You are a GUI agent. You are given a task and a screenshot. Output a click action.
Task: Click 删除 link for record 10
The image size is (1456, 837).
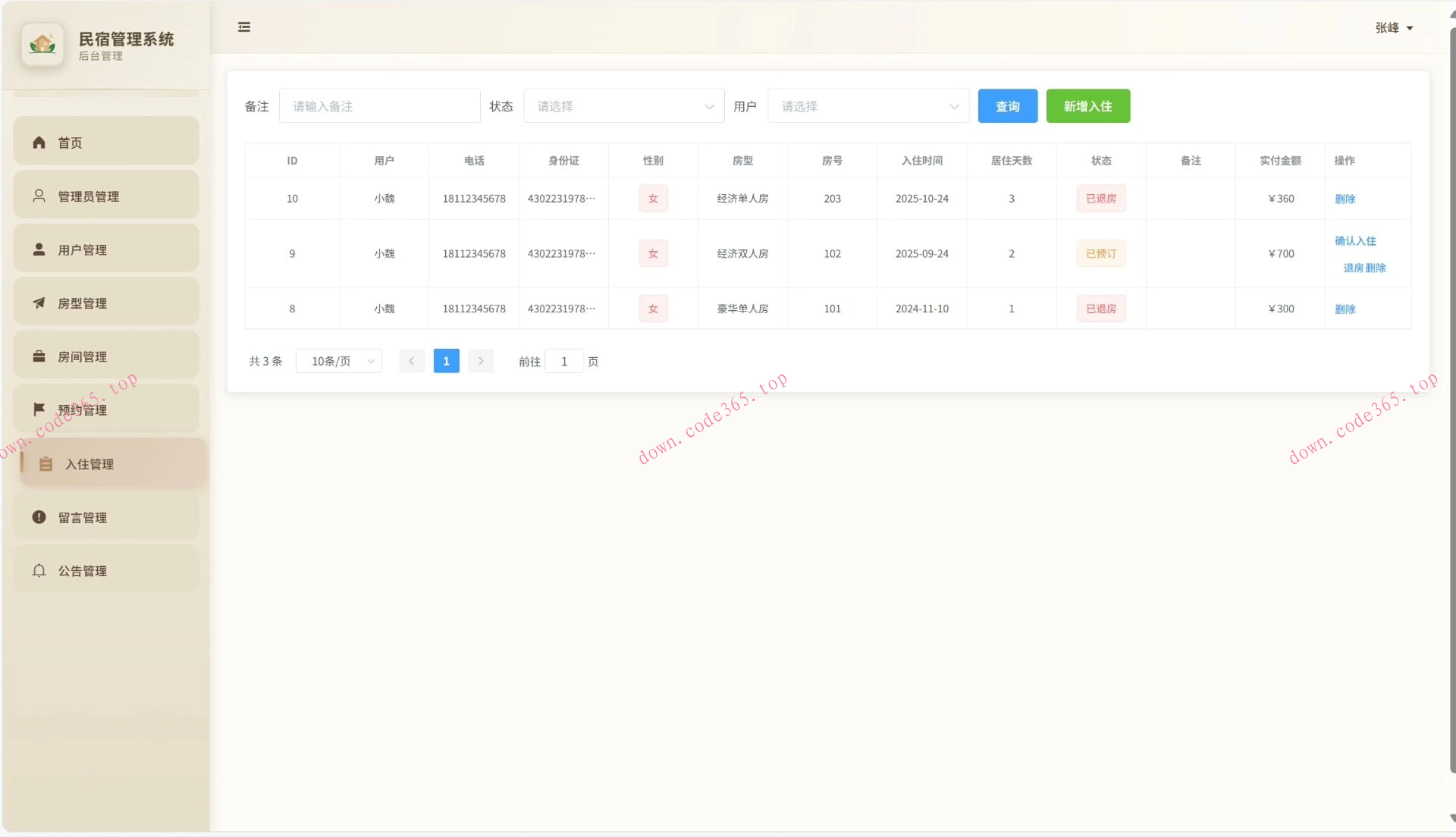[1345, 199]
